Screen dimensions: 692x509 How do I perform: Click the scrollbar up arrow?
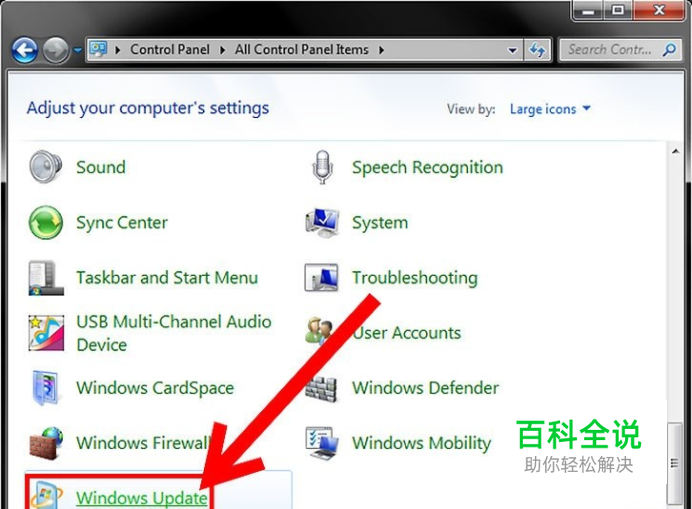(675, 151)
